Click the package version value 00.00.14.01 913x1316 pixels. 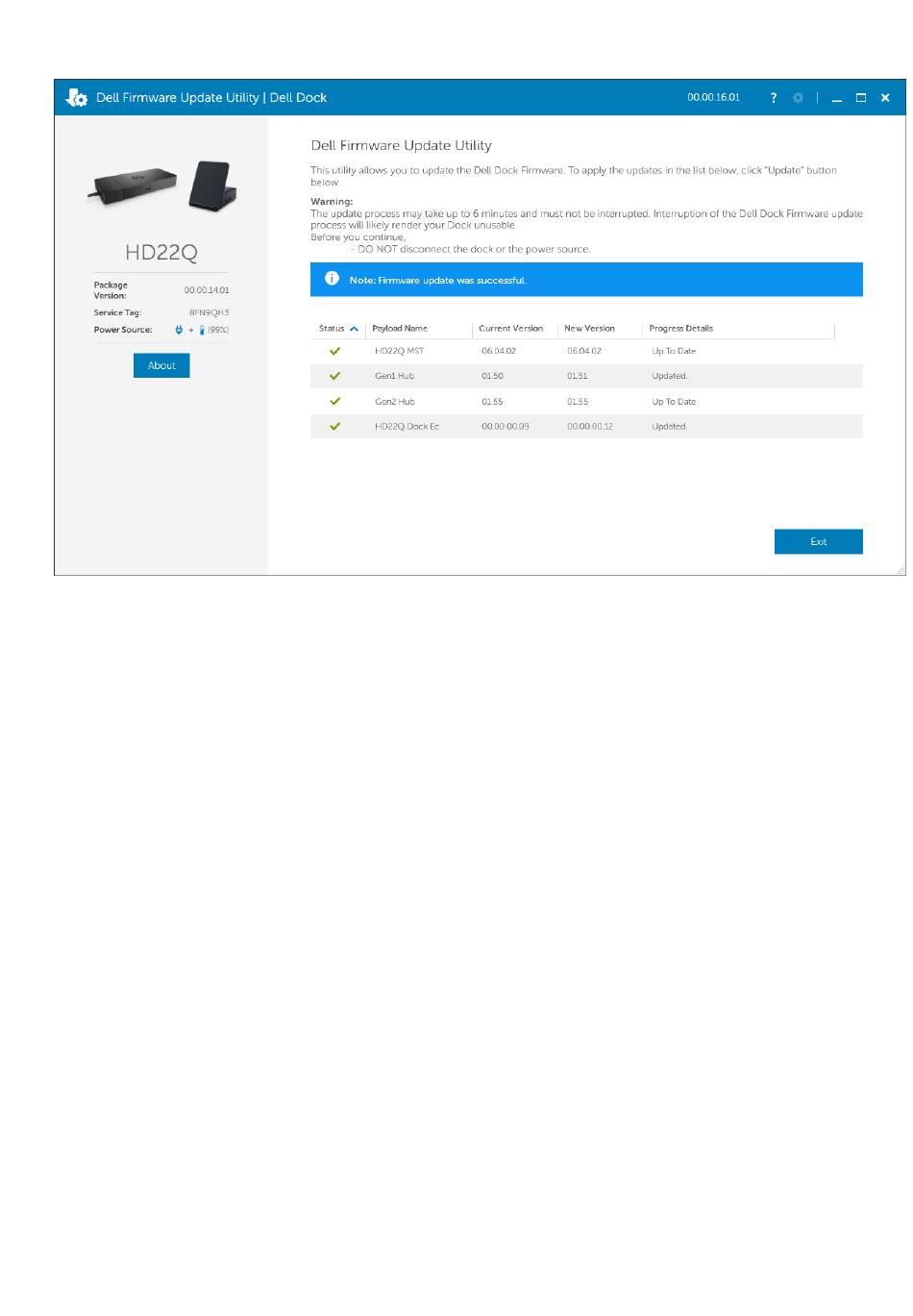(207, 290)
